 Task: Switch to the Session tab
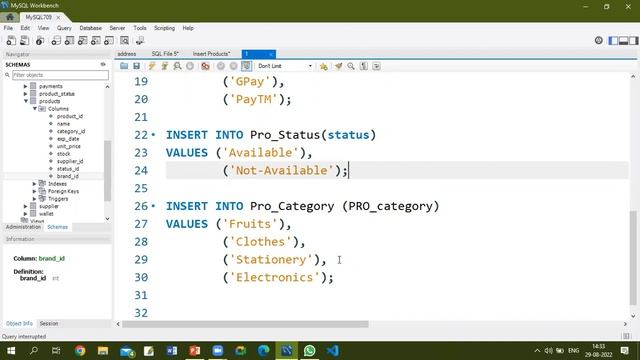coord(49,323)
